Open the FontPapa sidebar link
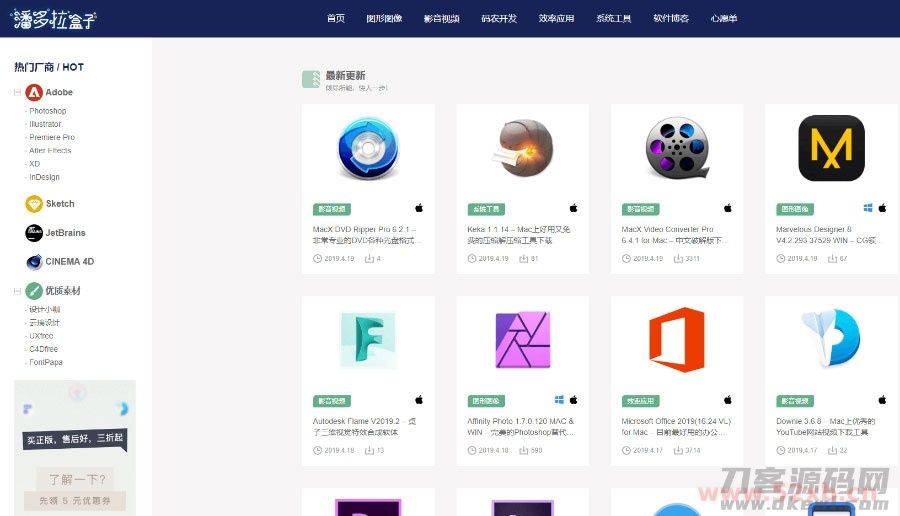The height and width of the screenshot is (516, 900). point(45,362)
